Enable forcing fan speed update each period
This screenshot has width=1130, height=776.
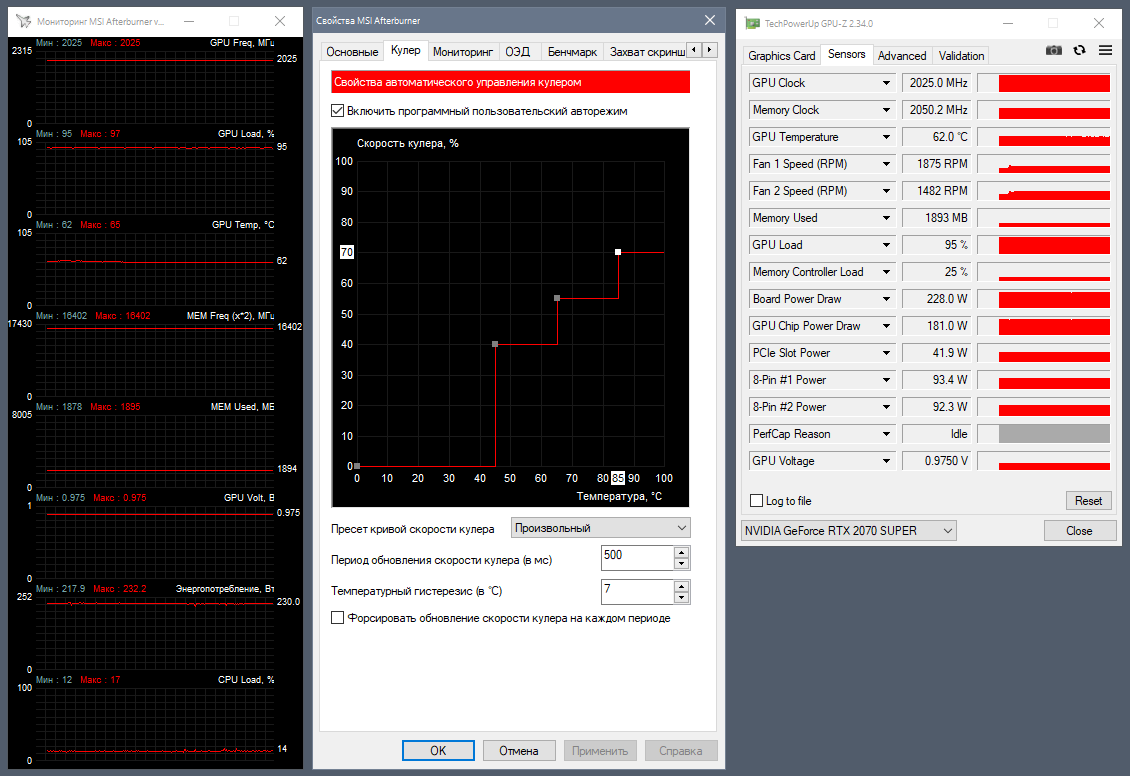pyautogui.click(x=337, y=618)
